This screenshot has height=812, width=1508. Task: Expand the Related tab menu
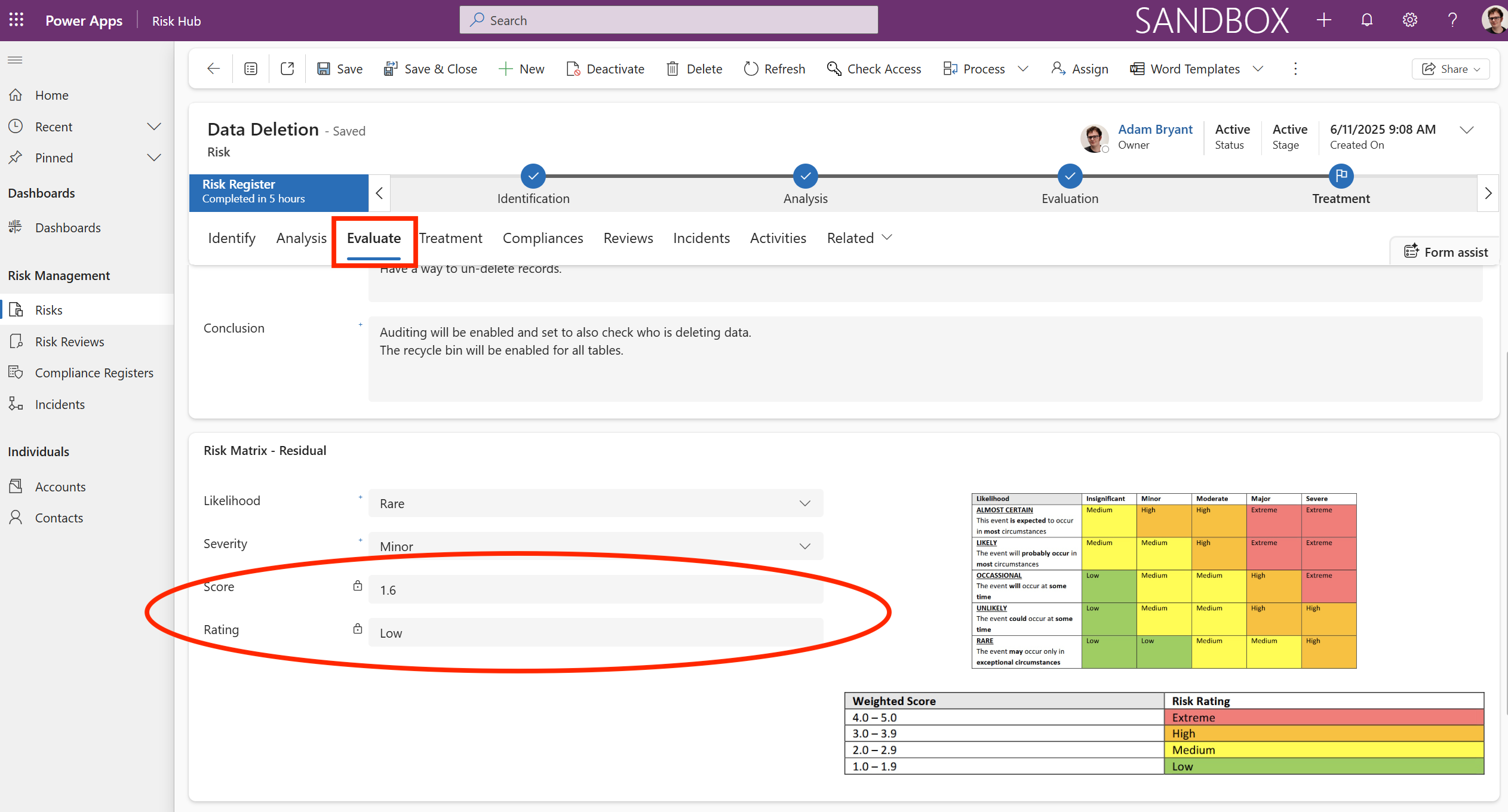click(859, 238)
